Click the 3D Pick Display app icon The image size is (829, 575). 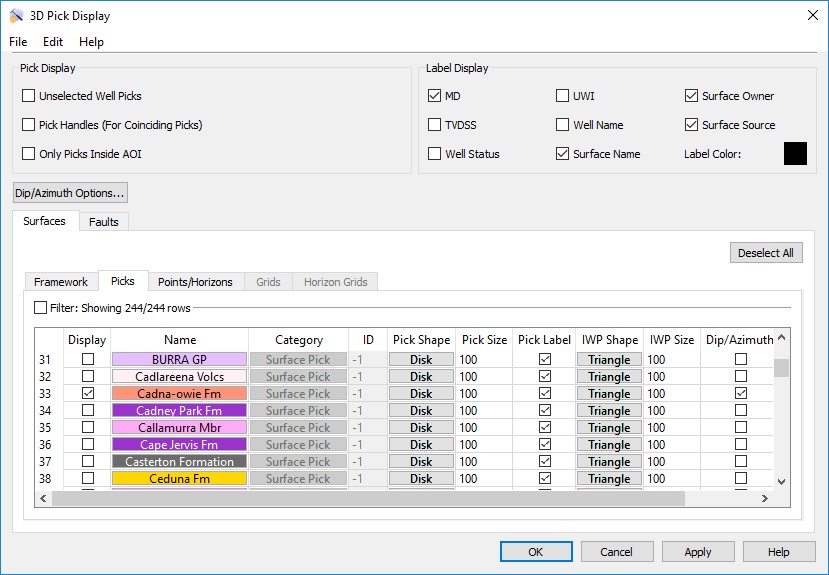tap(16, 15)
